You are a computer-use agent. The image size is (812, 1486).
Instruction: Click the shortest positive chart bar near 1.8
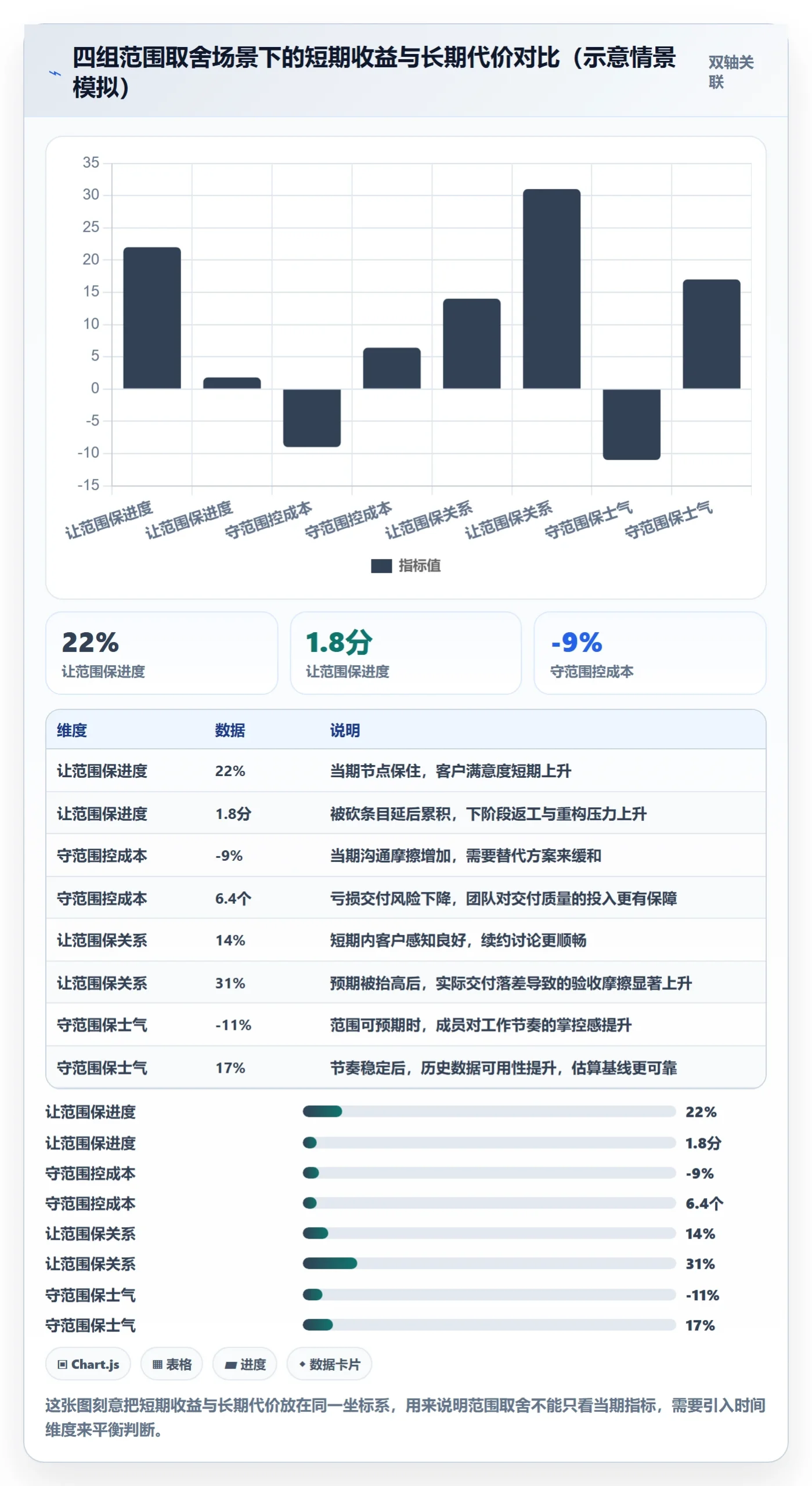[232, 383]
